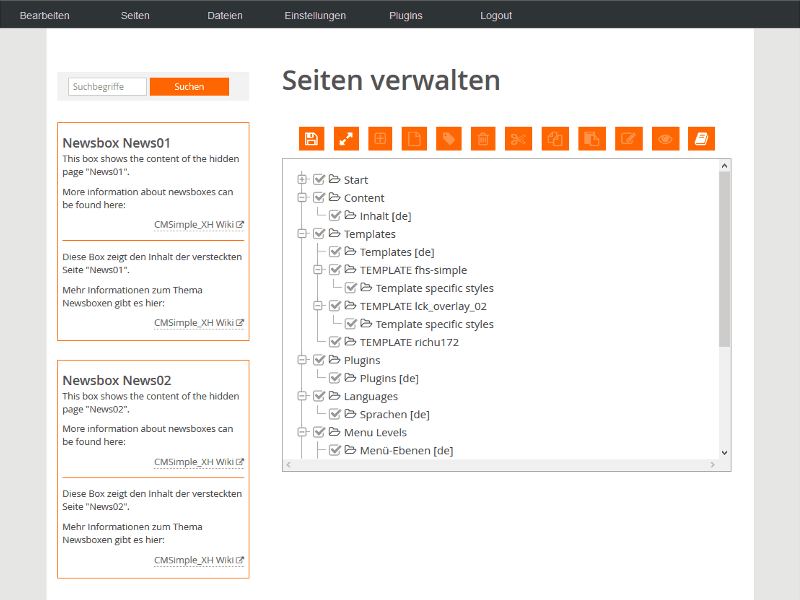Image resolution: width=800 pixels, height=600 pixels.
Task: Uncheck the Start page checkbox
Action: point(319,179)
